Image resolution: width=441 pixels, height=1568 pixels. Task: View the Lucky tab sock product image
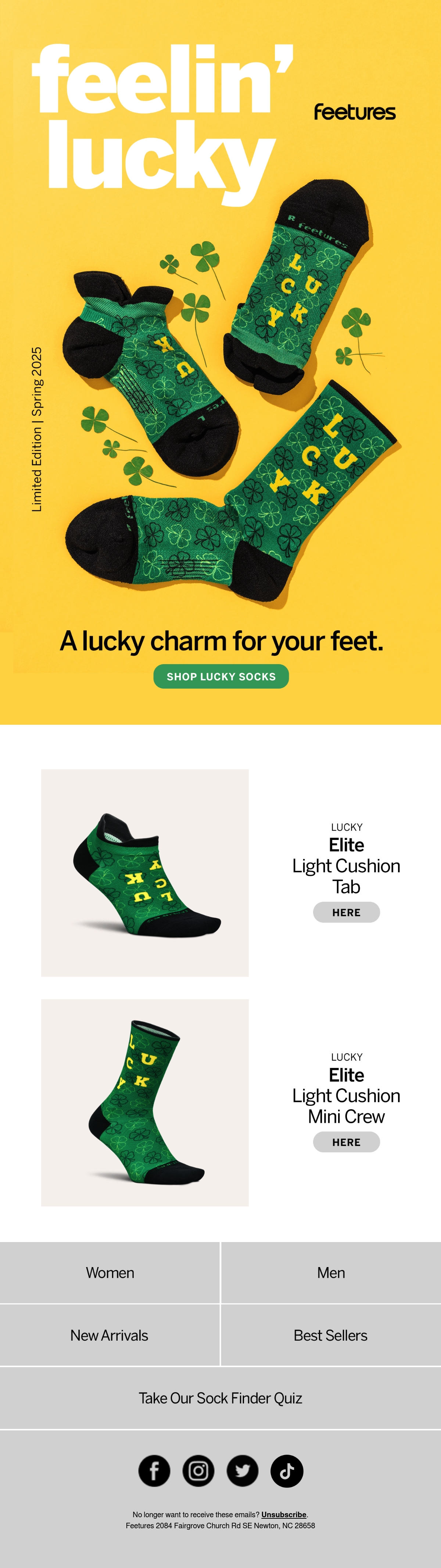pos(145,873)
